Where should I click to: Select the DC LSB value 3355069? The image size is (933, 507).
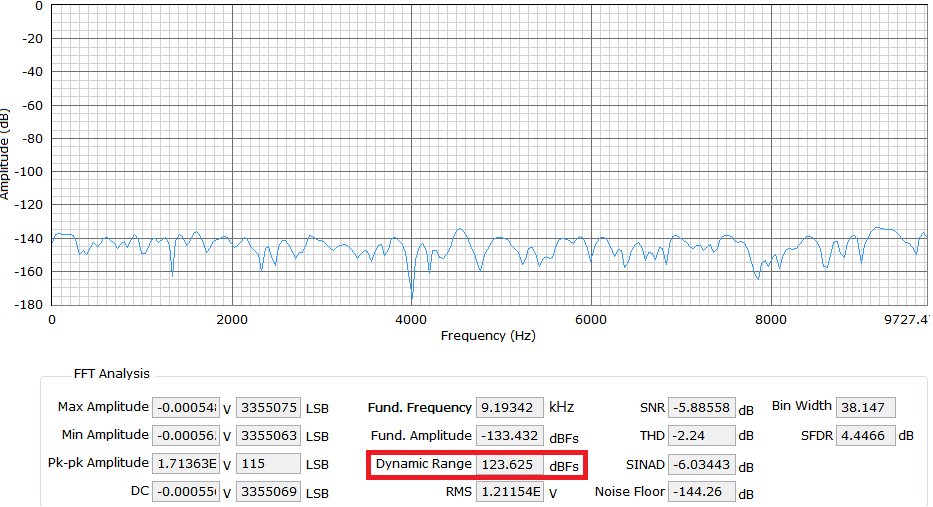coord(267,492)
